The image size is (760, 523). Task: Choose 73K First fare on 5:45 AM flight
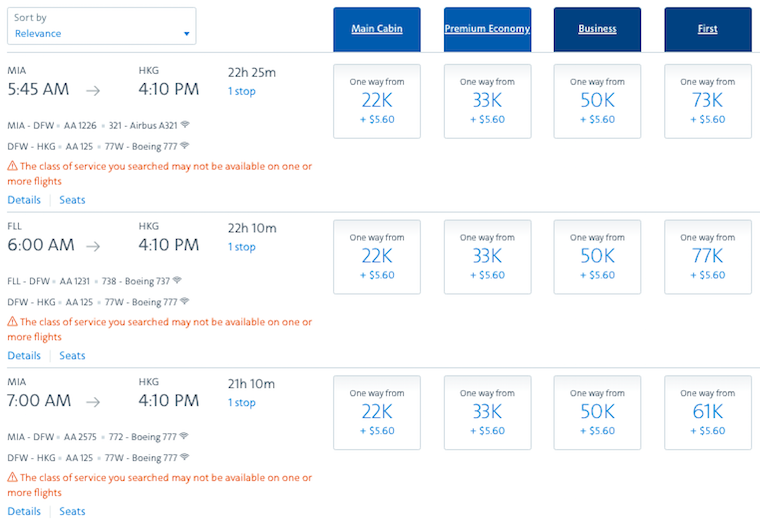point(708,101)
